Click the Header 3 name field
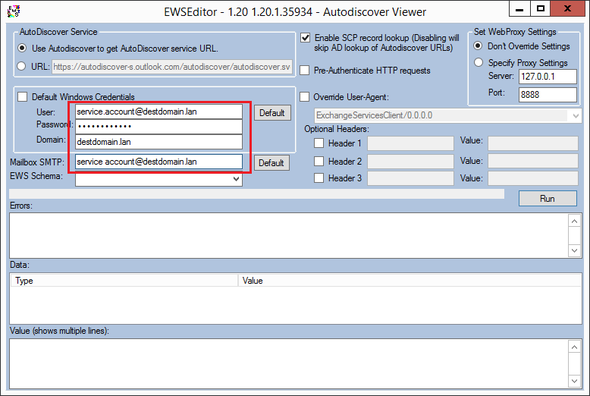The width and height of the screenshot is (590, 396). [x=411, y=178]
